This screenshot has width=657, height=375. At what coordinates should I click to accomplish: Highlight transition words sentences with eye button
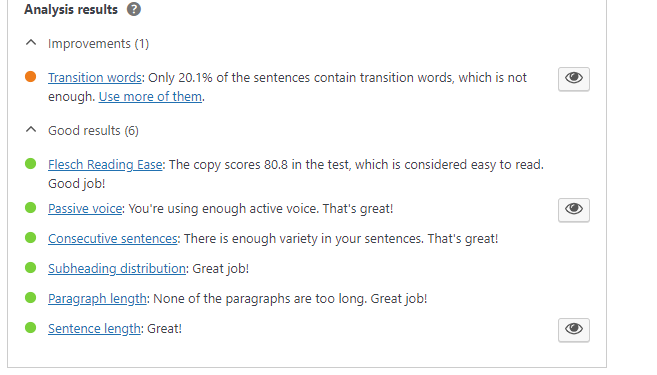pos(574,79)
